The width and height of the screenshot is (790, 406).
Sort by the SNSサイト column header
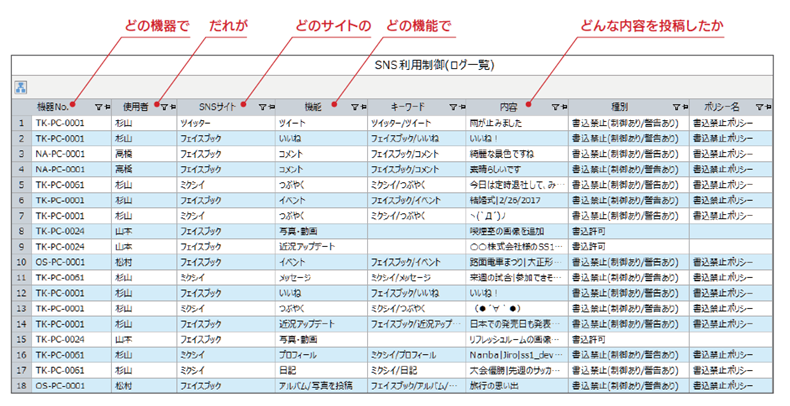[x=217, y=107]
